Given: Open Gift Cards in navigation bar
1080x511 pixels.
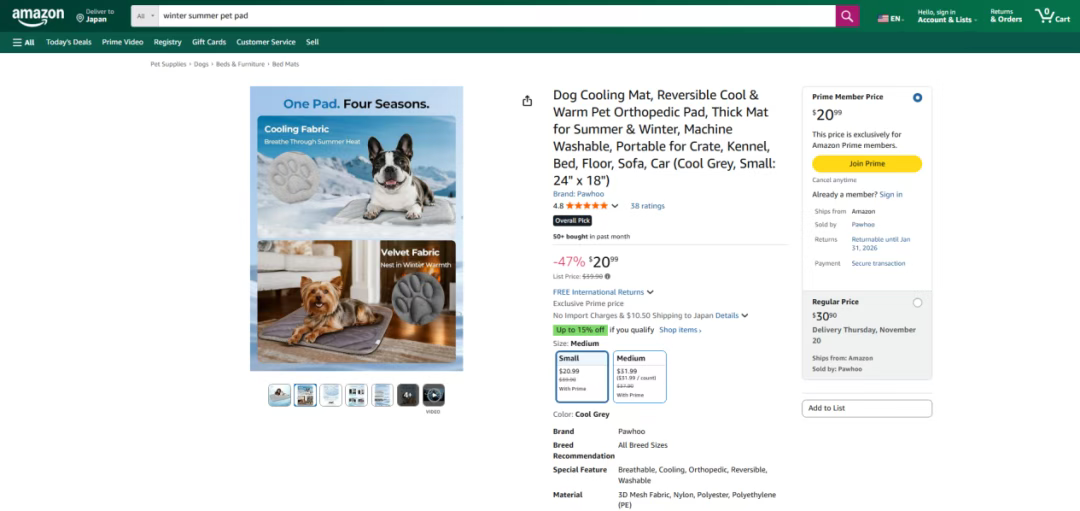Looking at the screenshot, I should click(209, 42).
